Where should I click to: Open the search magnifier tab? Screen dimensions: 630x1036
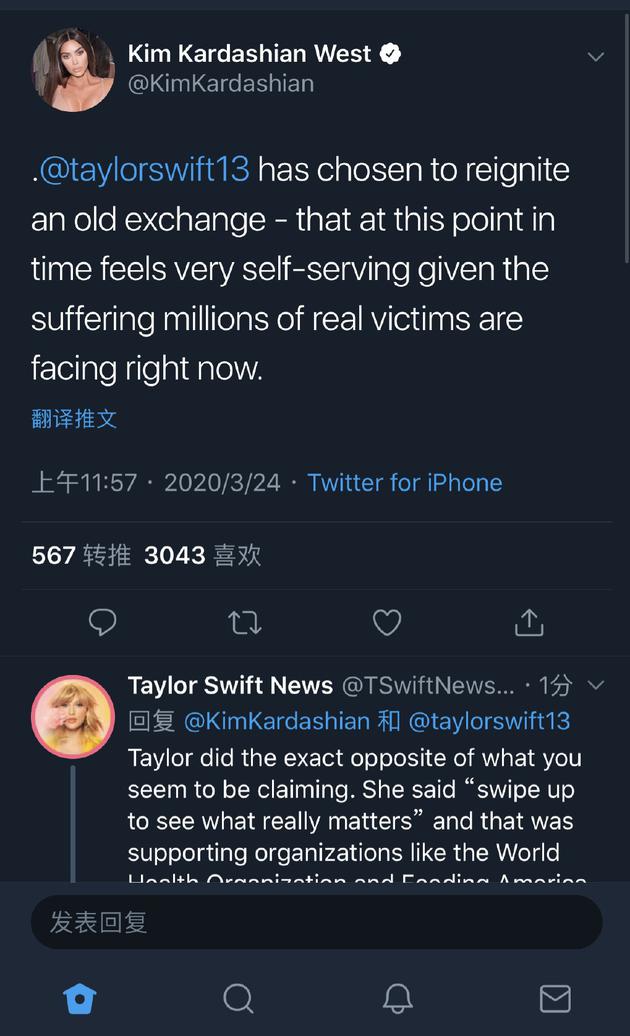tap(238, 998)
